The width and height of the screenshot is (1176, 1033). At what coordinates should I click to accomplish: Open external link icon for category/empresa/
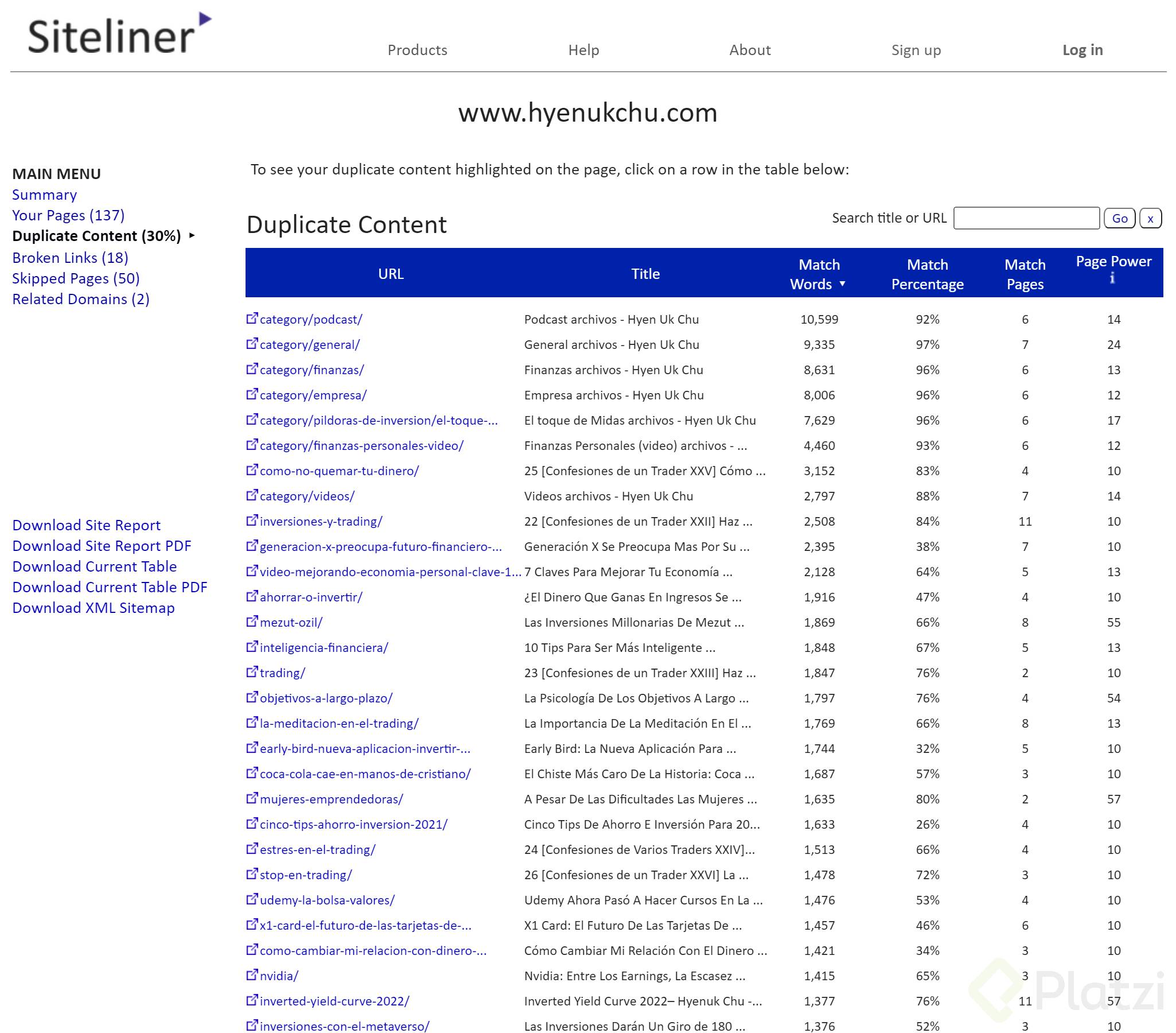[x=252, y=394]
